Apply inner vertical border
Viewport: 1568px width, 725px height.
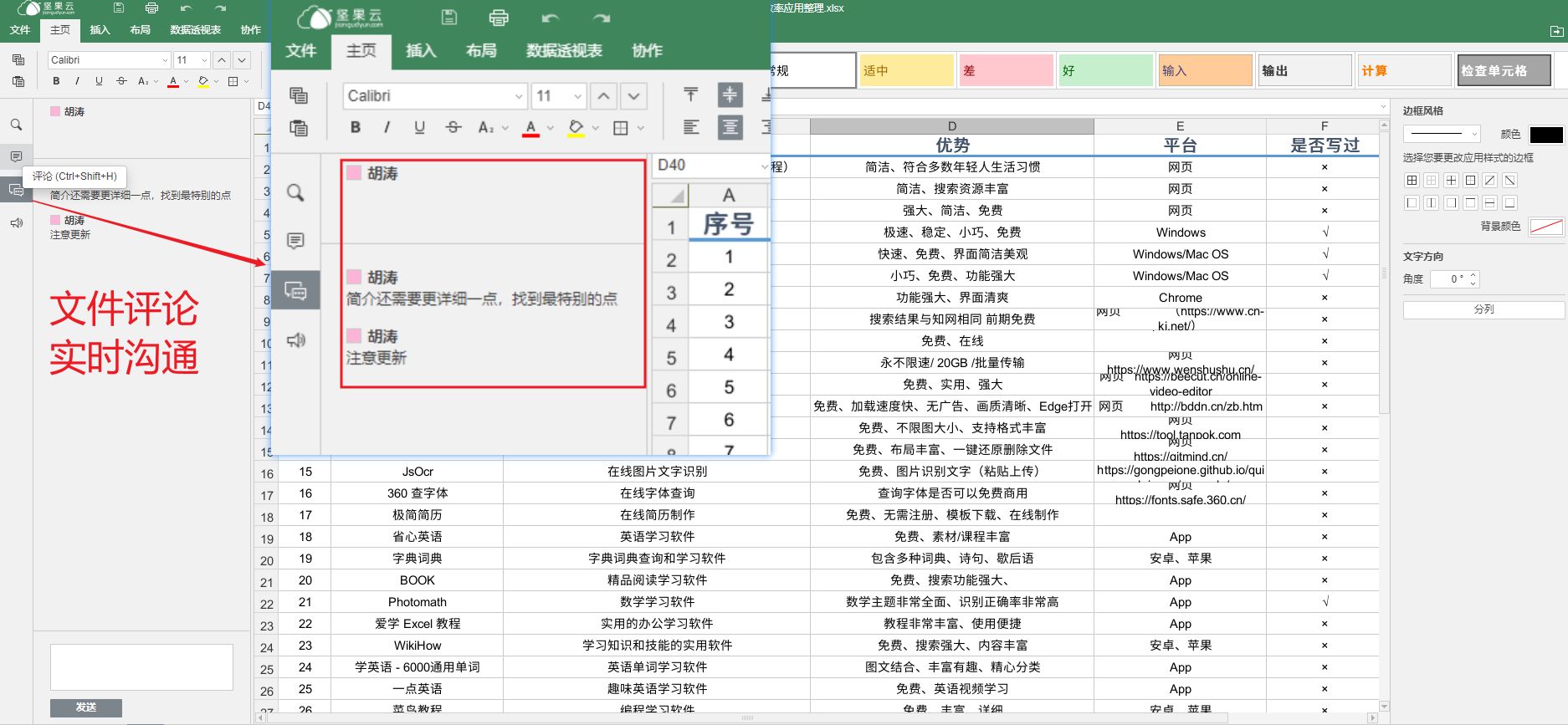click(1431, 202)
